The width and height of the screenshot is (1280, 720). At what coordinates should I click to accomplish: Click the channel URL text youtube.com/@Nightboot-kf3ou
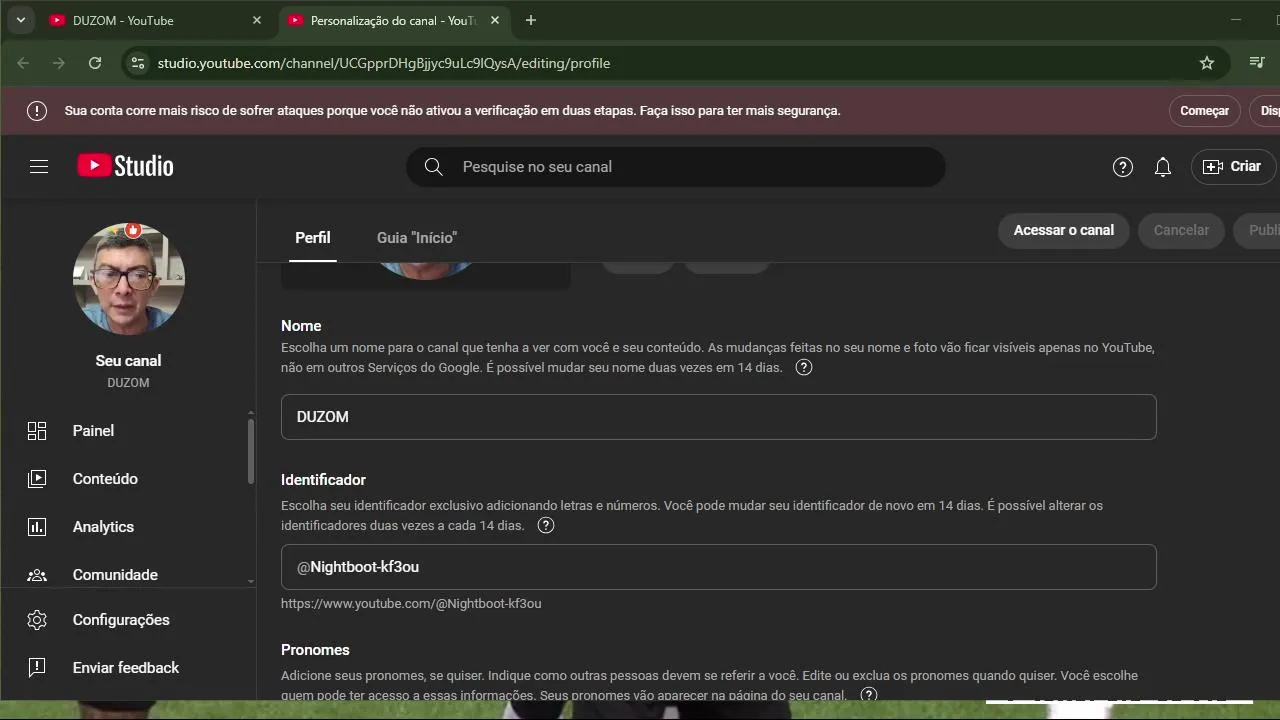click(411, 604)
